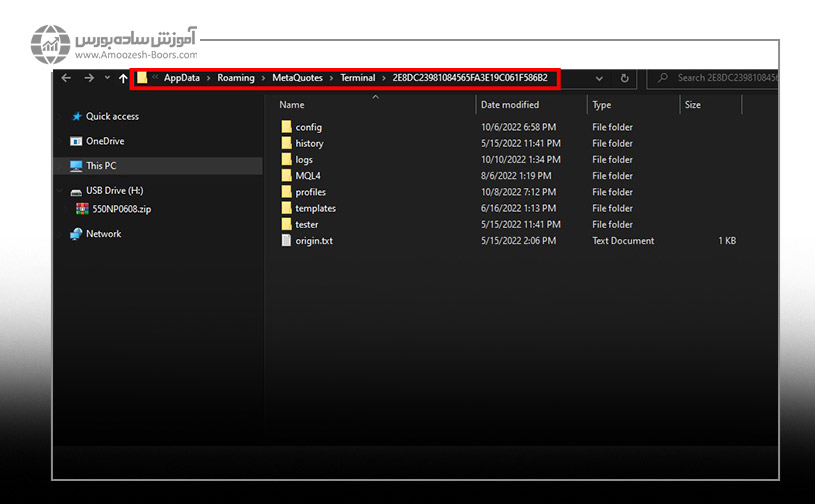Select This PC in navigation pane
This screenshot has height=504, width=815.
101,166
